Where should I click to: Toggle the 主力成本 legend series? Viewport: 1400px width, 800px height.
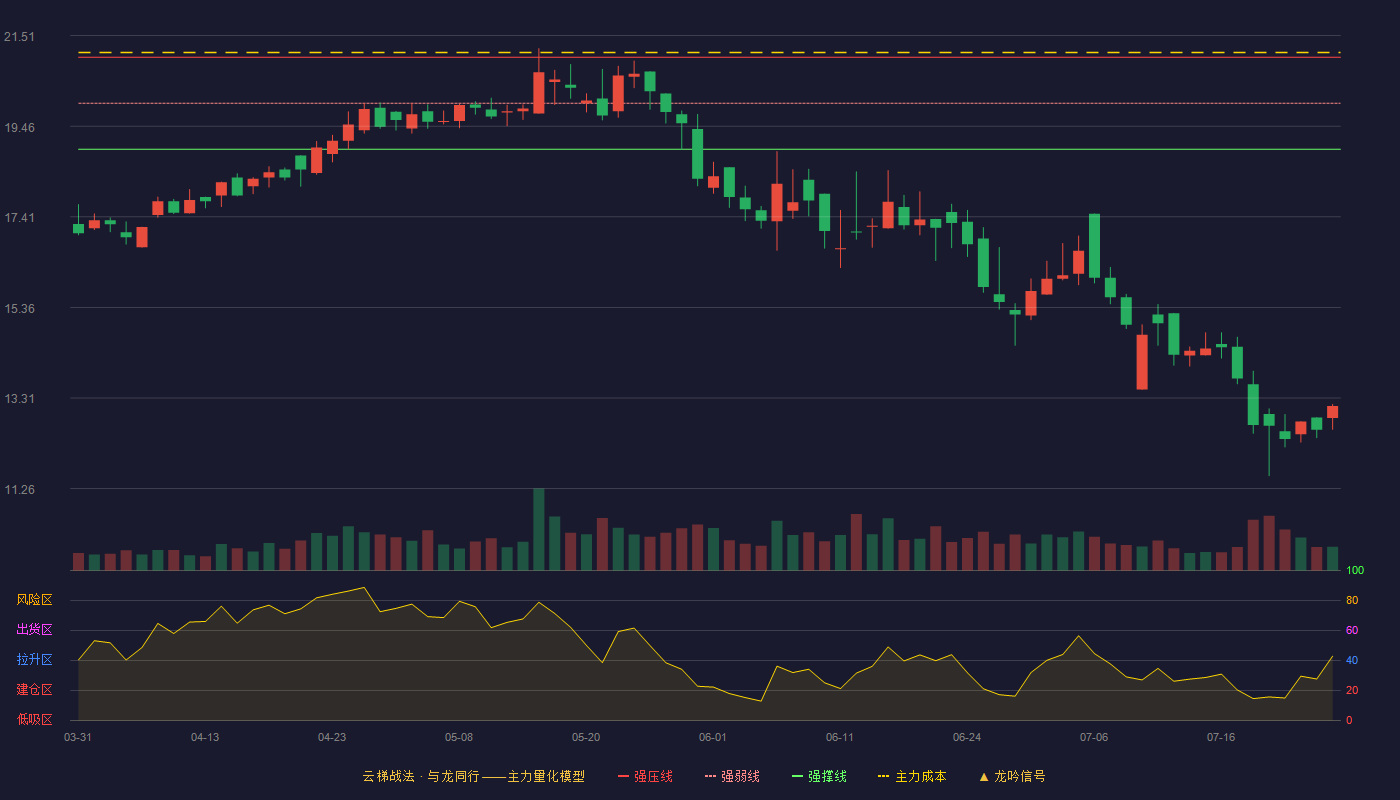point(912,776)
